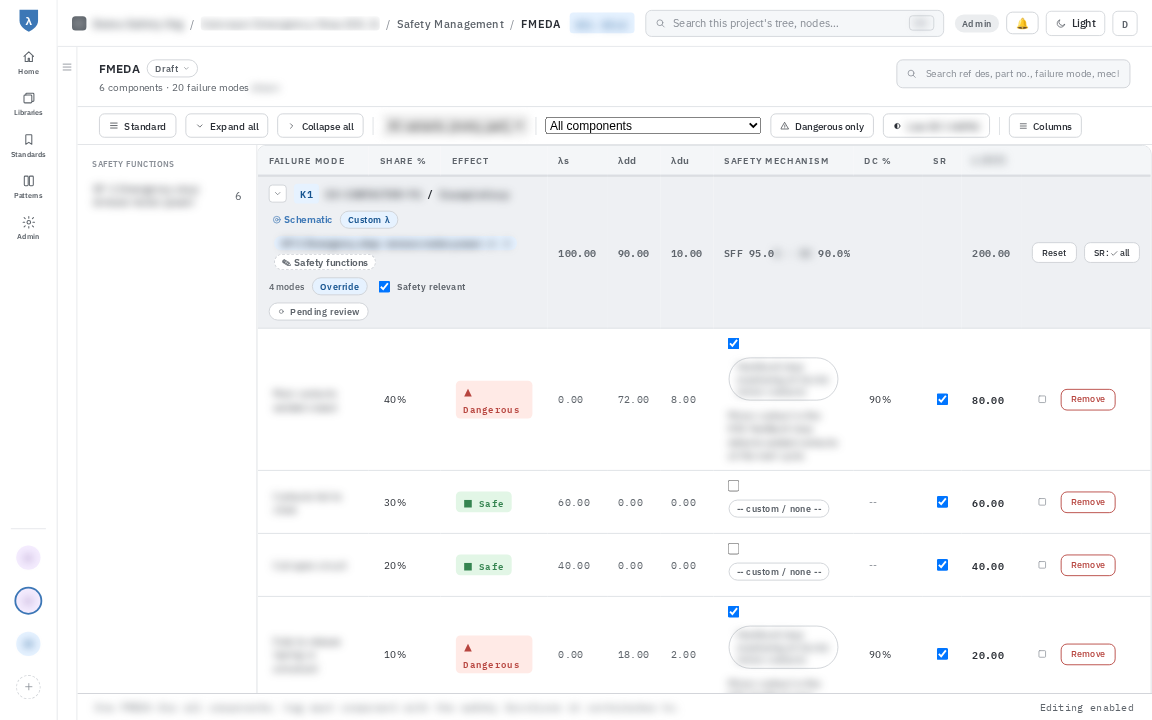
Task: Check safety mechanism box for the 30% mode
Action: tap(733, 486)
